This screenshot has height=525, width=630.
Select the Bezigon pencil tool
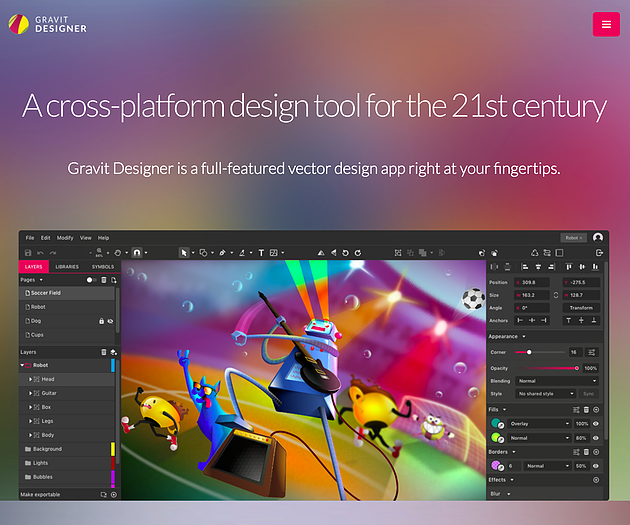click(x=242, y=253)
